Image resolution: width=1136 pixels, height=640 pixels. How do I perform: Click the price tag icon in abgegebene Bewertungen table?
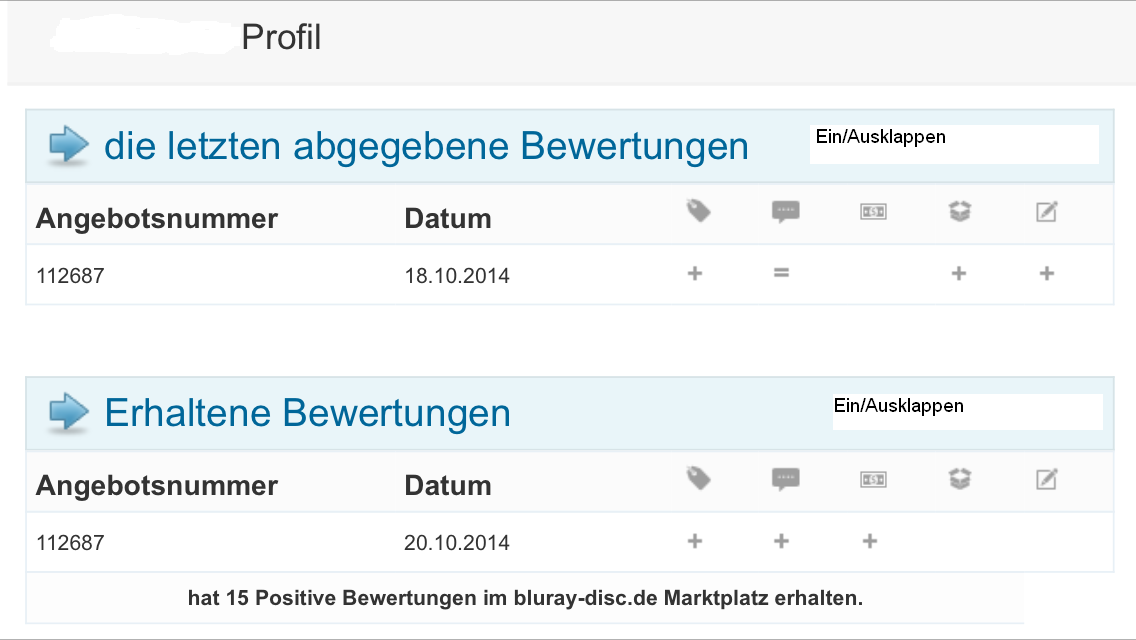(x=698, y=211)
